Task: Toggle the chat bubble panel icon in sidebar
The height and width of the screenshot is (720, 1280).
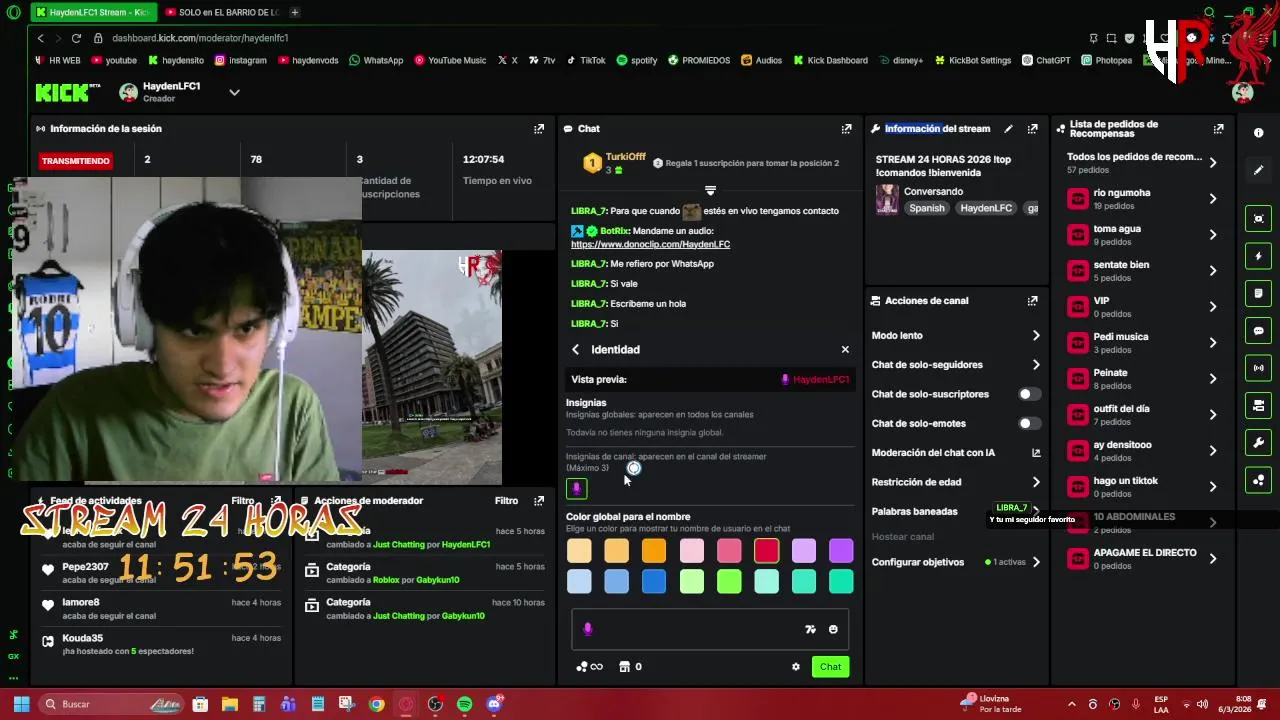Action: [x=1258, y=331]
